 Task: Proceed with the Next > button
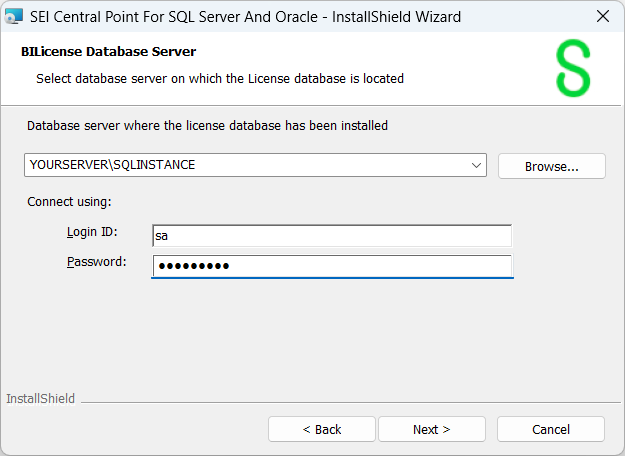point(431,429)
